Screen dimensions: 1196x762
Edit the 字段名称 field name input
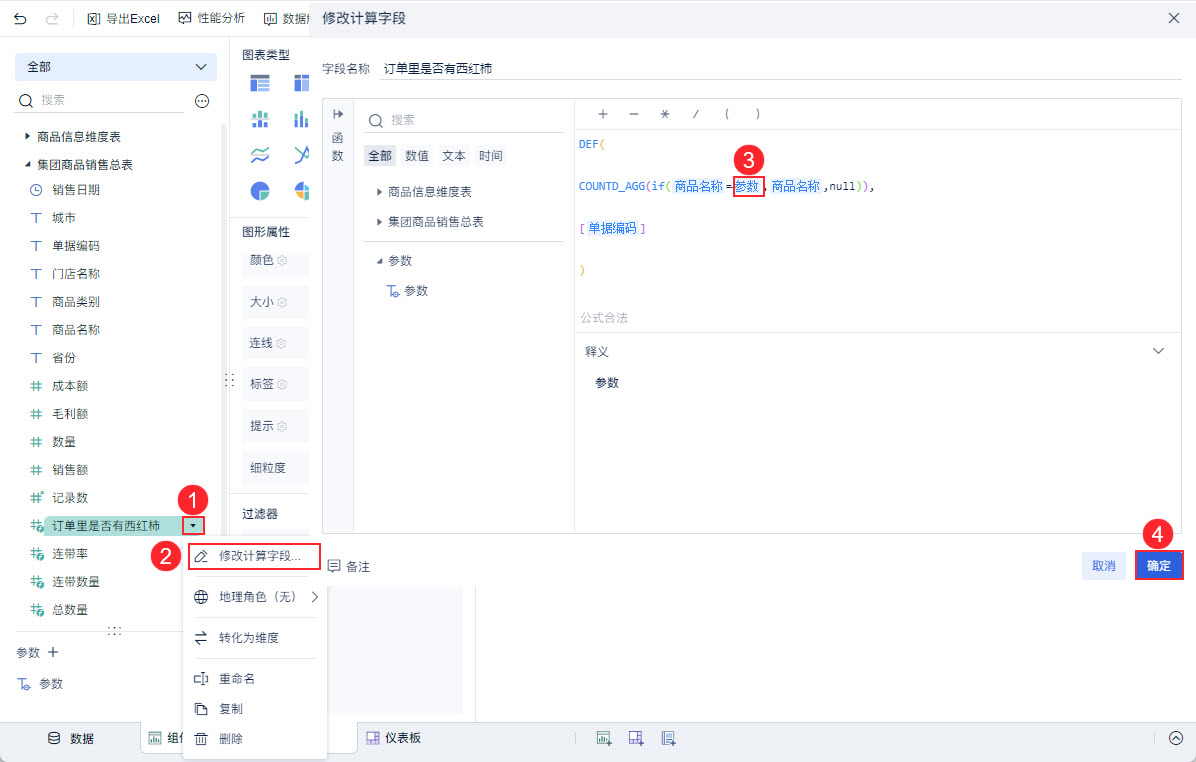(781, 69)
